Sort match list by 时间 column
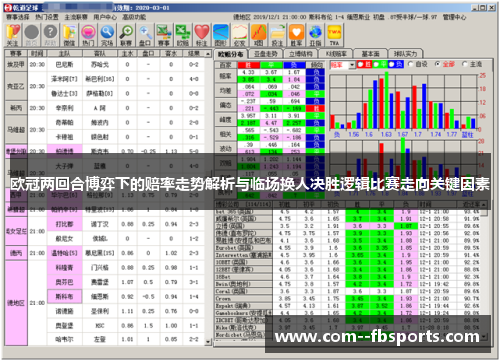Image resolution: width=500 pixels, height=362 pixels. [x=37, y=54]
